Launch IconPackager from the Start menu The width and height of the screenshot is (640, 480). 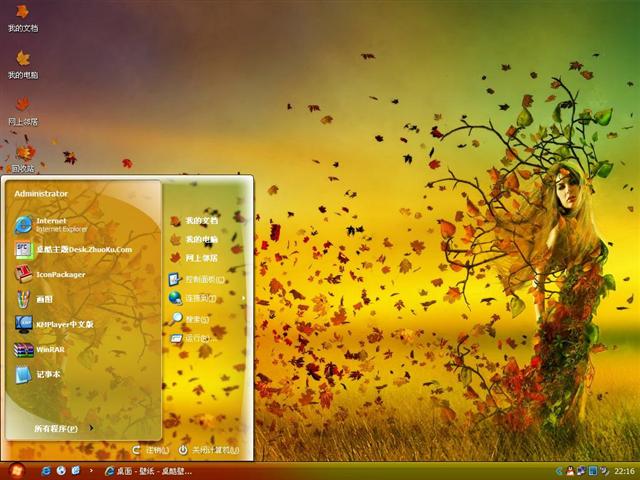tap(50, 274)
